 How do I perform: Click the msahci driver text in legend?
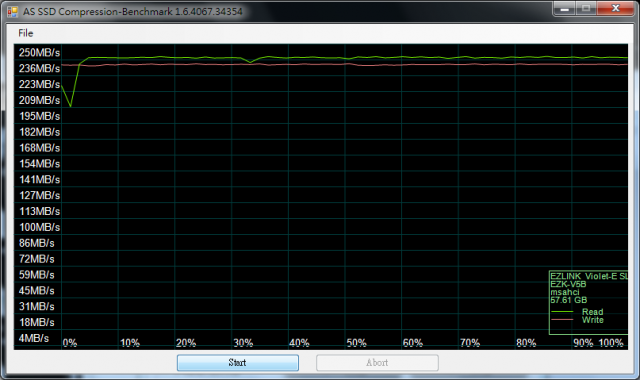[565, 292]
